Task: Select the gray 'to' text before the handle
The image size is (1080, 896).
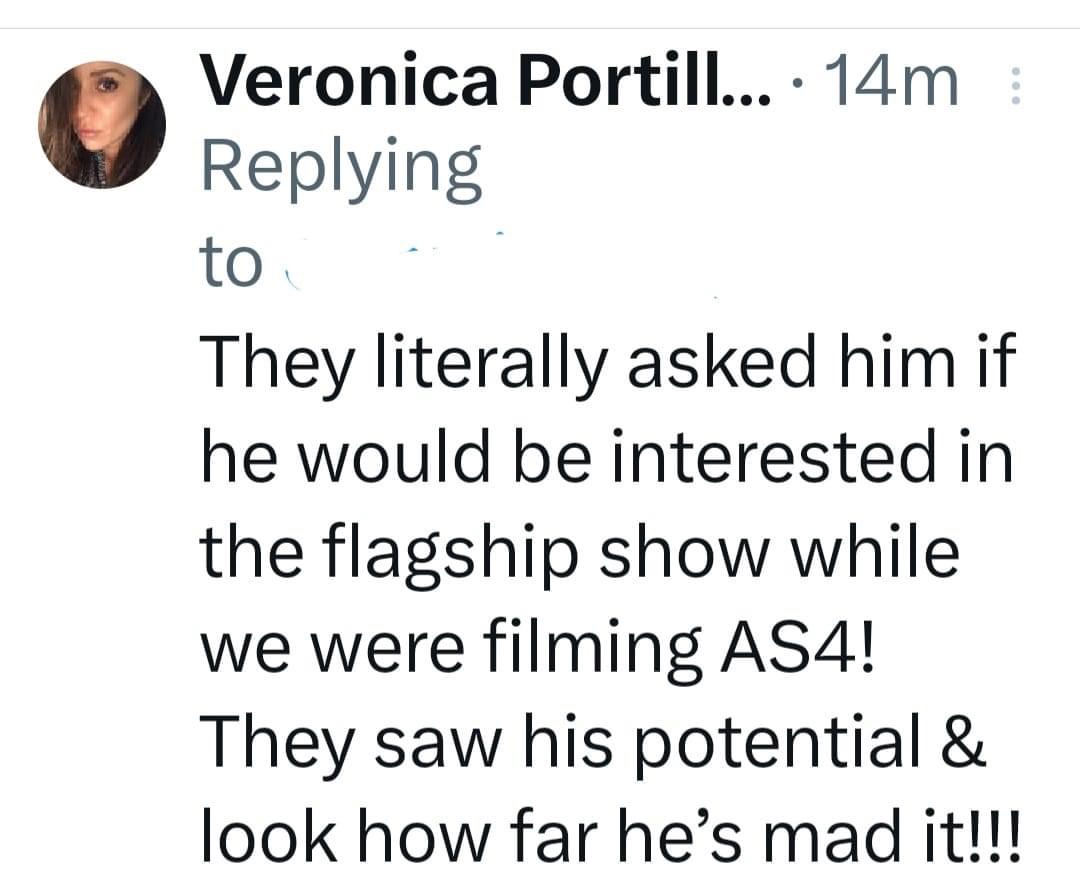Action: (231, 263)
